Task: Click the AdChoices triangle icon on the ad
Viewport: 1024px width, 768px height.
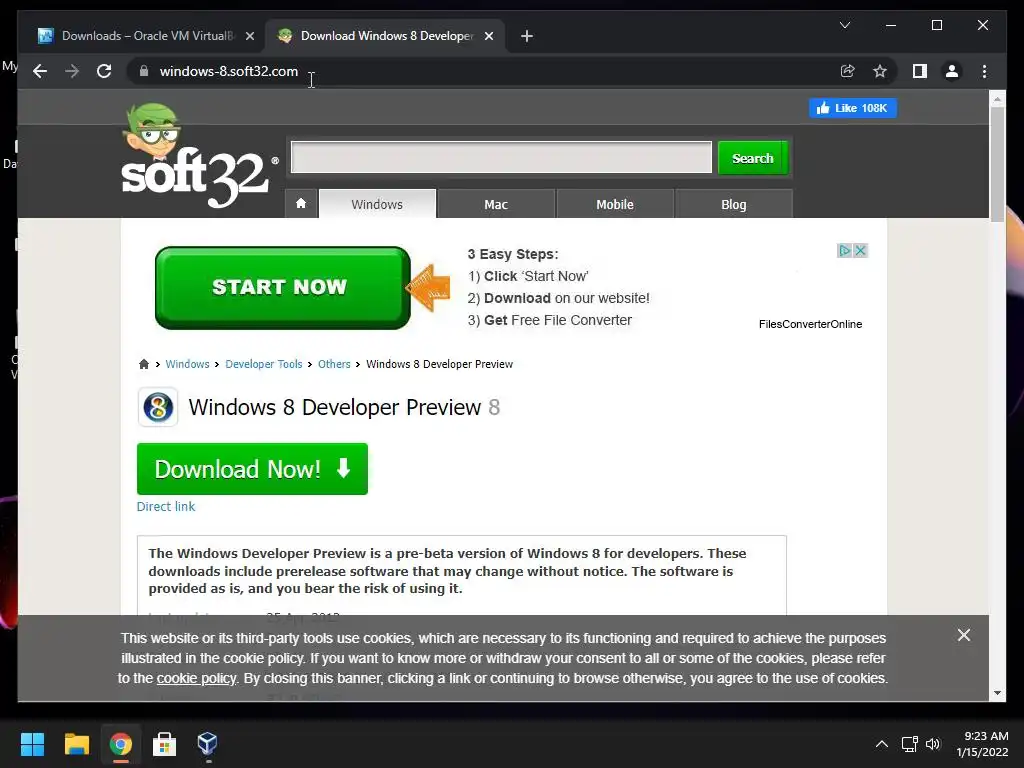Action: coord(844,251)
